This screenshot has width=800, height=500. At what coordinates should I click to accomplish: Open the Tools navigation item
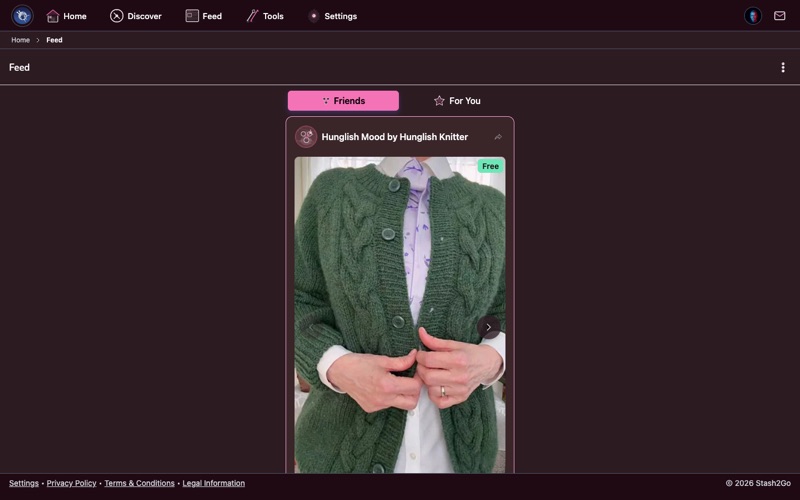tap(265, 16)
